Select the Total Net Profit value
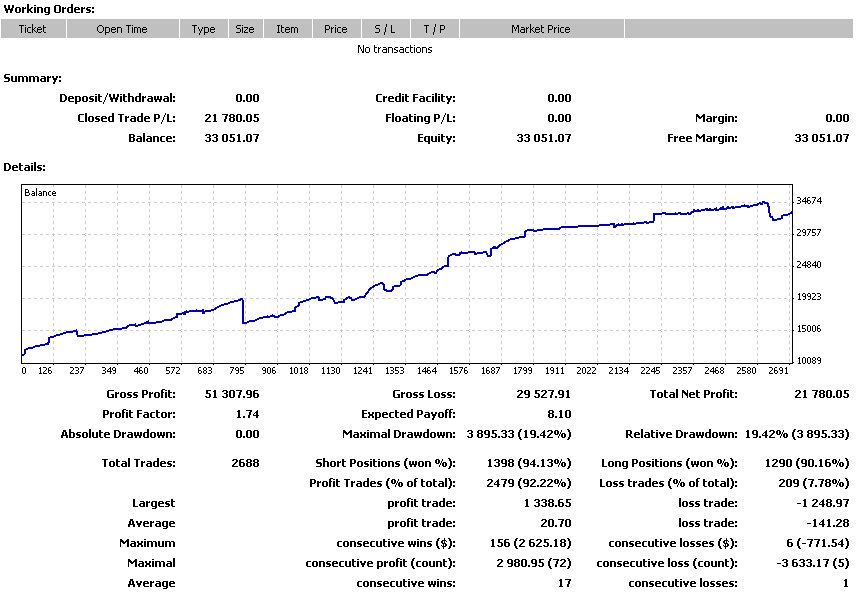 coord(821,394)
